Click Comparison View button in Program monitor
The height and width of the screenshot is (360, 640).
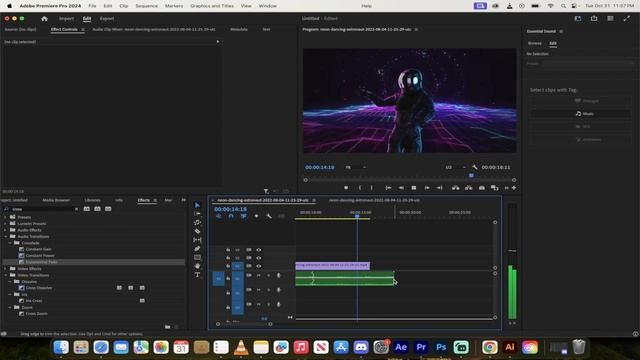click(x=495, y=188)
